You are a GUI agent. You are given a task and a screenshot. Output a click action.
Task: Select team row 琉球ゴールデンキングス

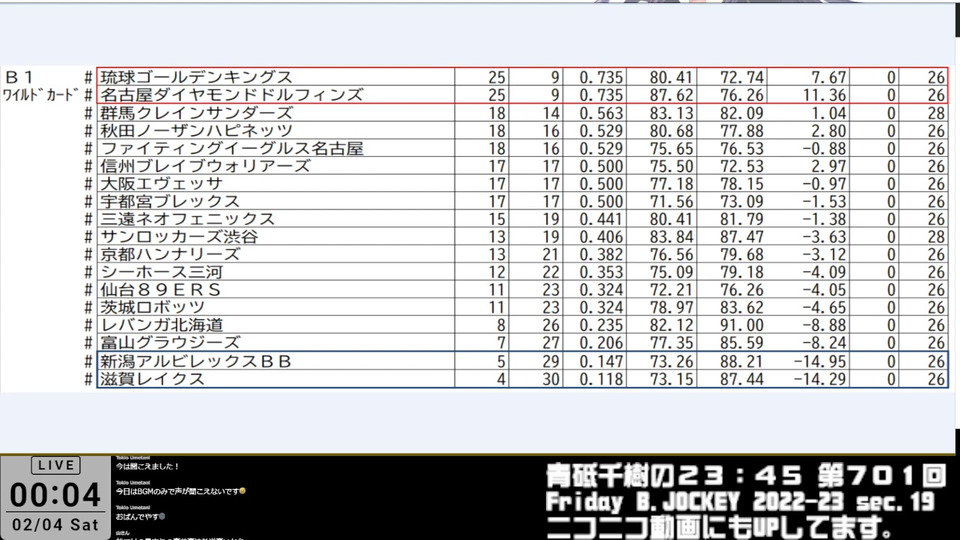pyautogui.click(x=522, y=77)
